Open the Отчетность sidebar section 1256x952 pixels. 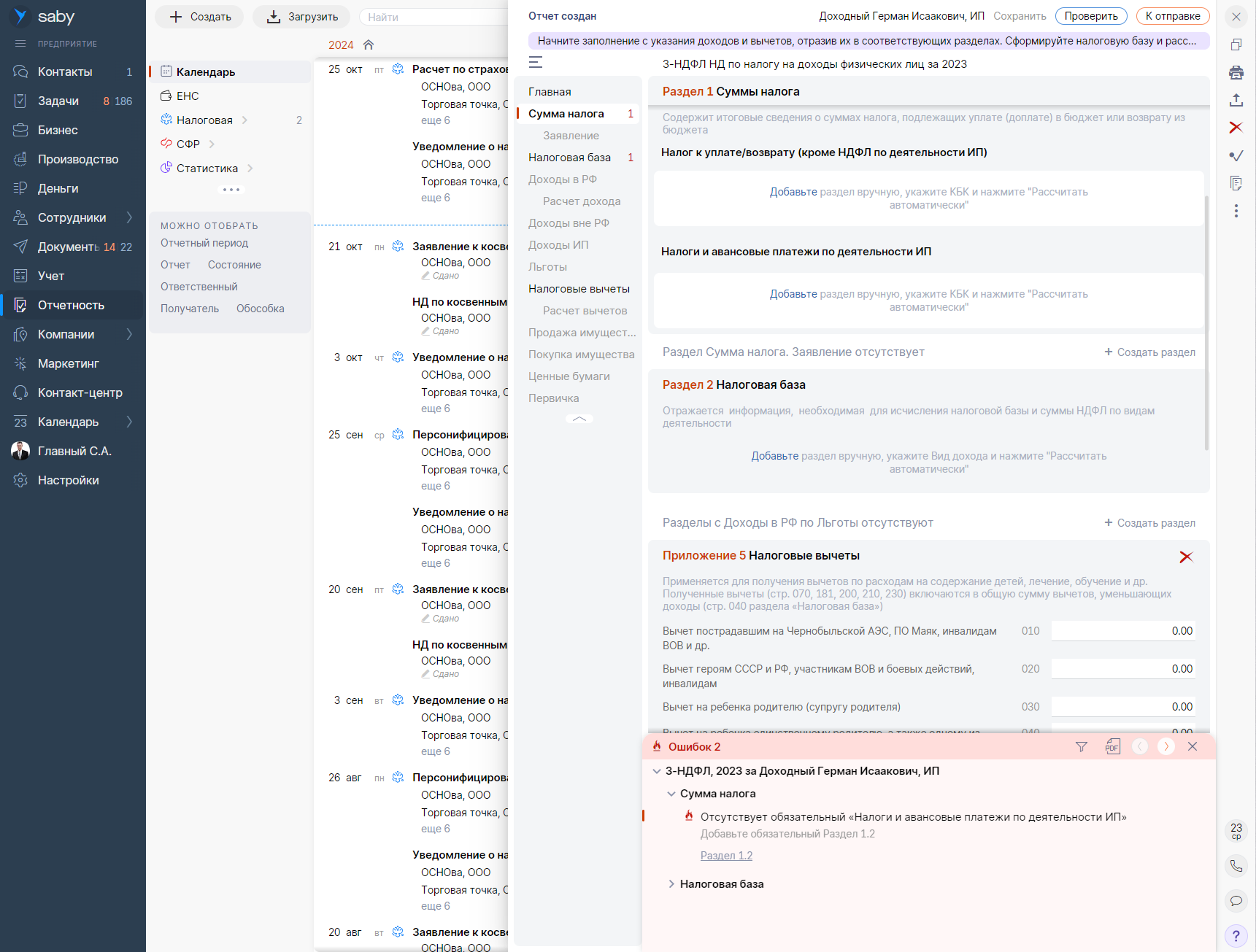[x=71, y=305]
